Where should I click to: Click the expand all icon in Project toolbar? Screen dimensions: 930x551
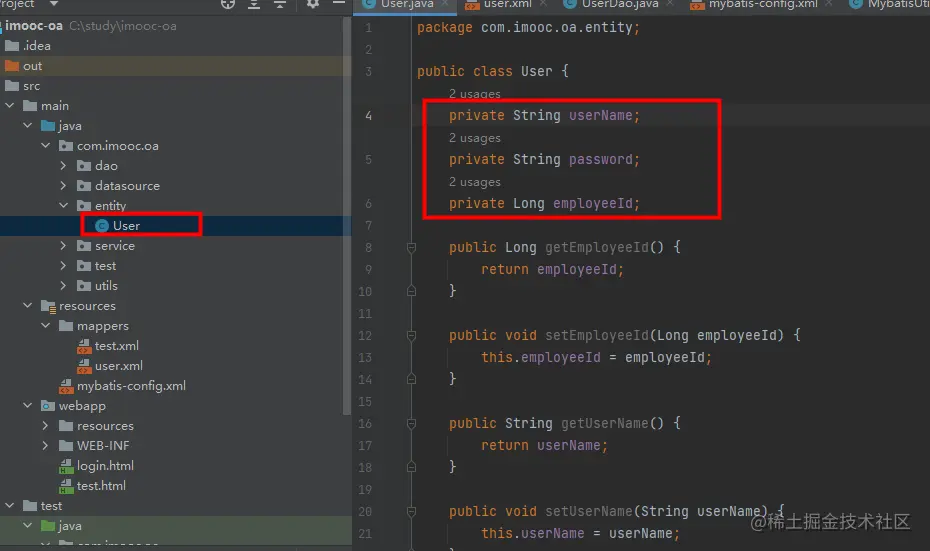pos(254,4)
